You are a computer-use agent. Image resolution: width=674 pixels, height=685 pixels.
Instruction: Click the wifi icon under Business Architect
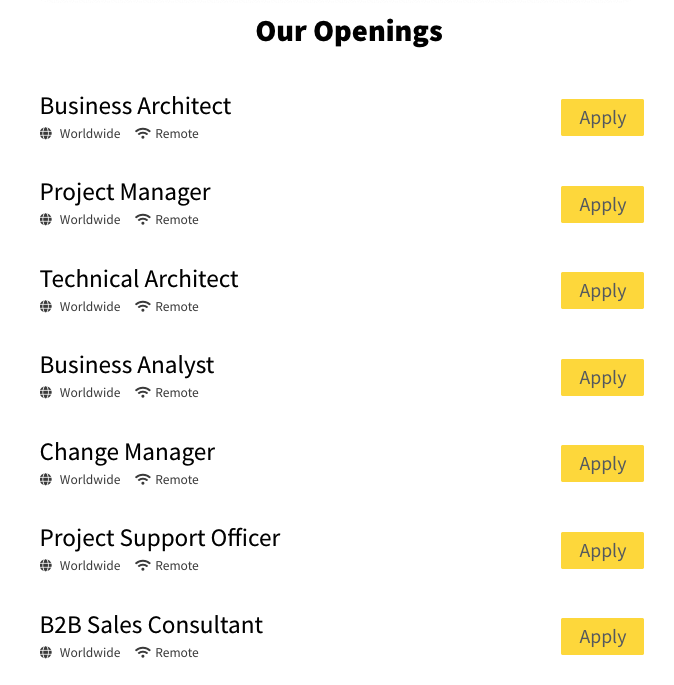(x=143, y=134)
